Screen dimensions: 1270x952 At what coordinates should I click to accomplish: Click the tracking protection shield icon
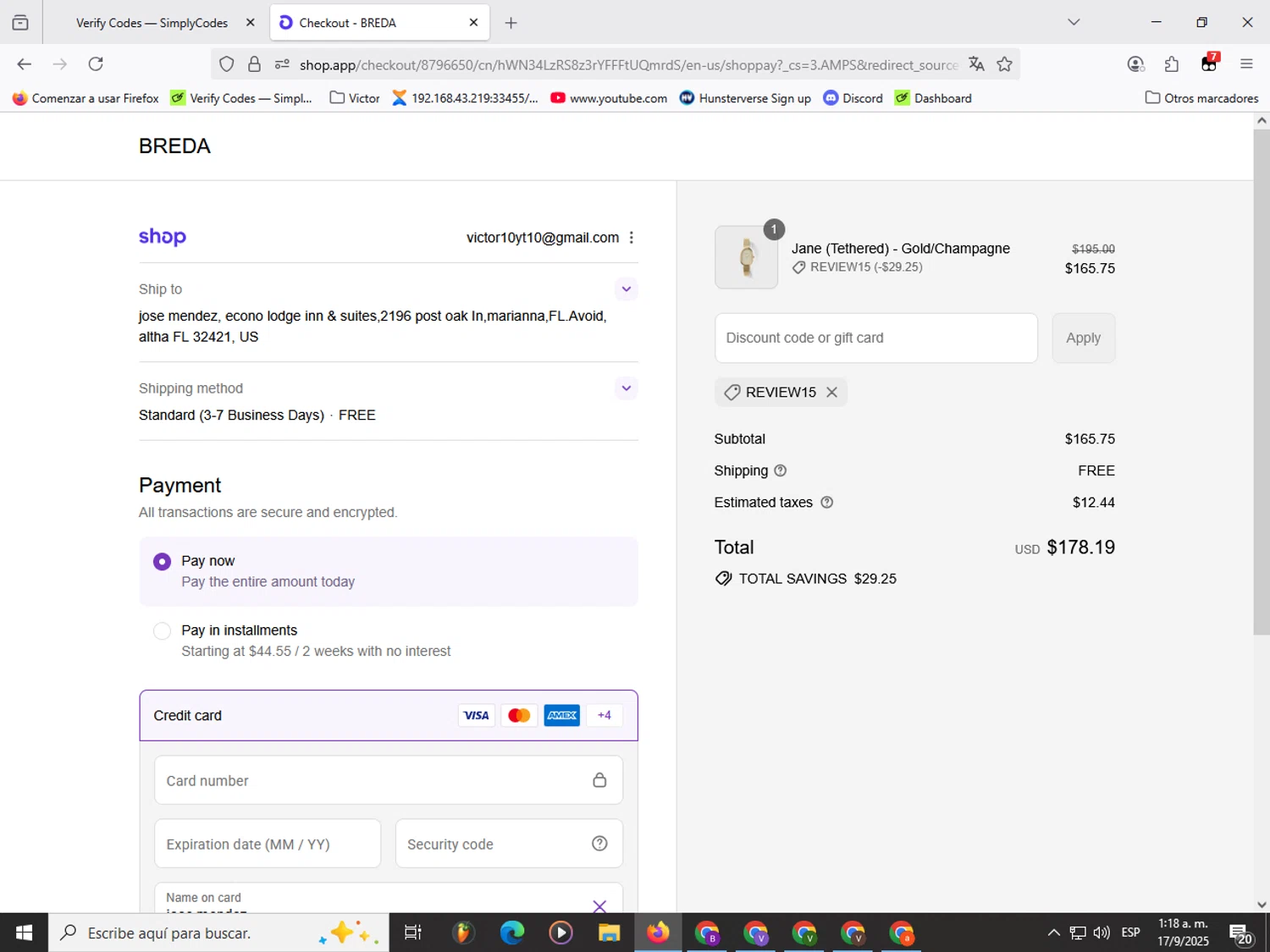(x=226, y=64)
